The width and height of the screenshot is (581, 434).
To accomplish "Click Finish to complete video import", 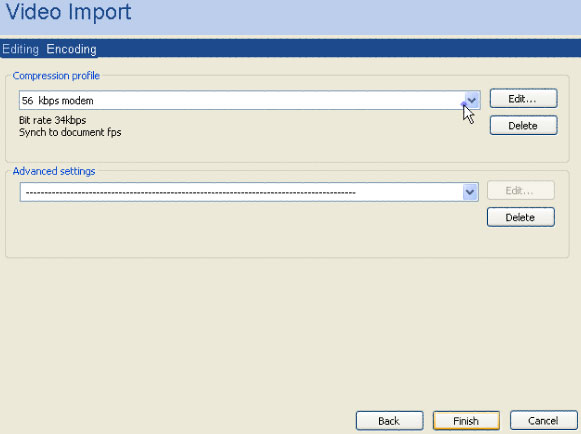I will (466, 421).
